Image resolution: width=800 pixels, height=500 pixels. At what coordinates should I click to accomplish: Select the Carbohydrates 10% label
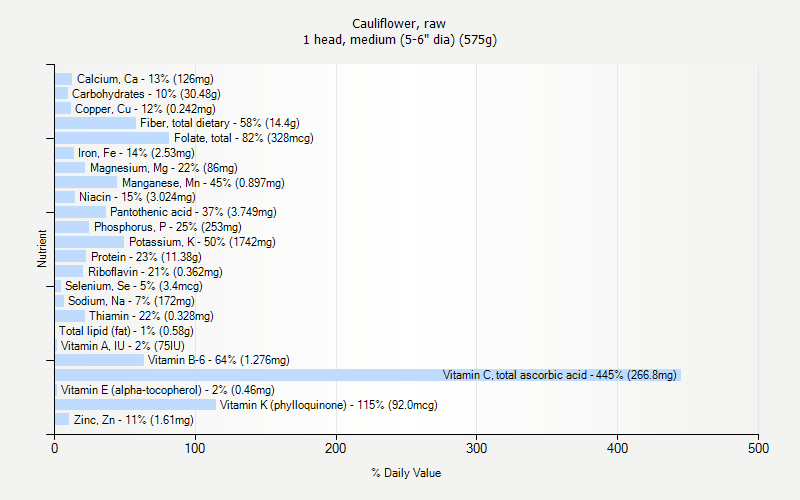coord(146,94)
